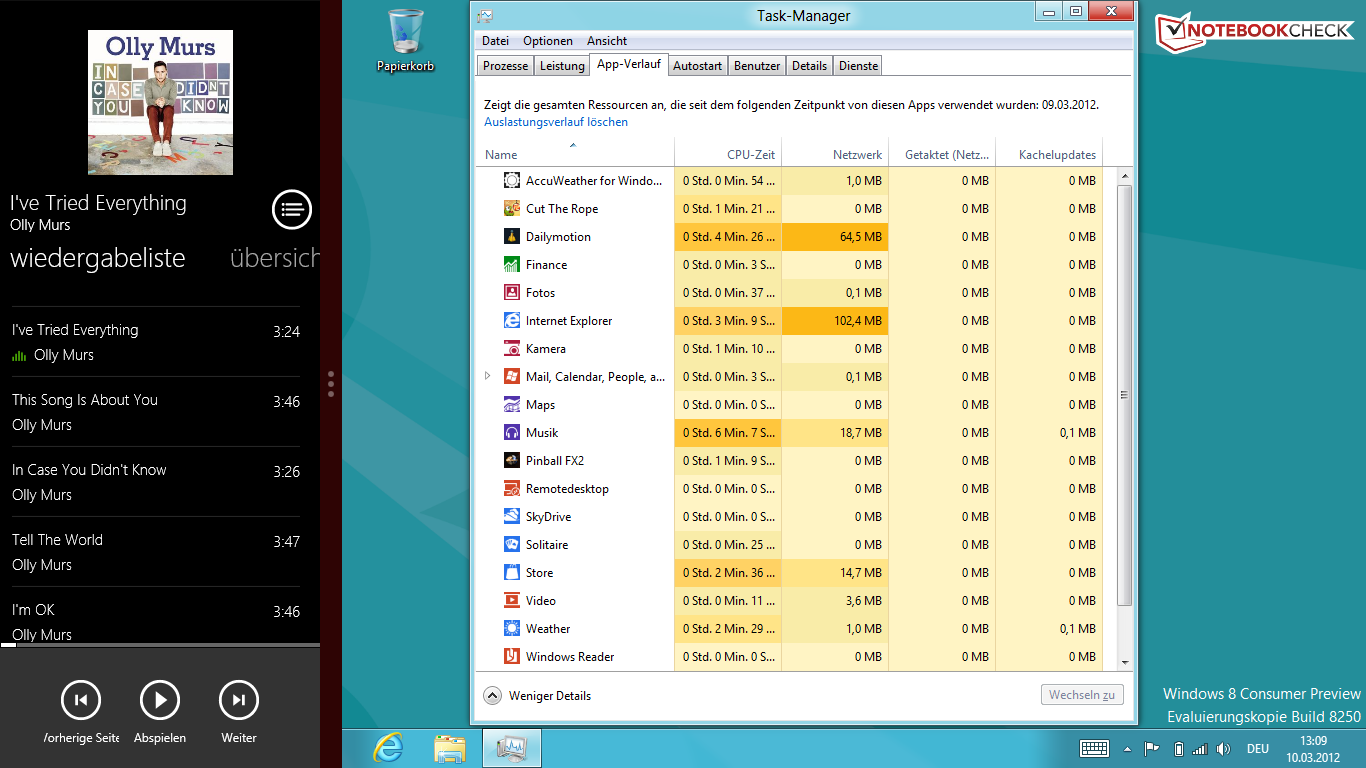Open the Optionen menu
The height and width of the screenshot is (768, 1366).
(x=548, y=41)
